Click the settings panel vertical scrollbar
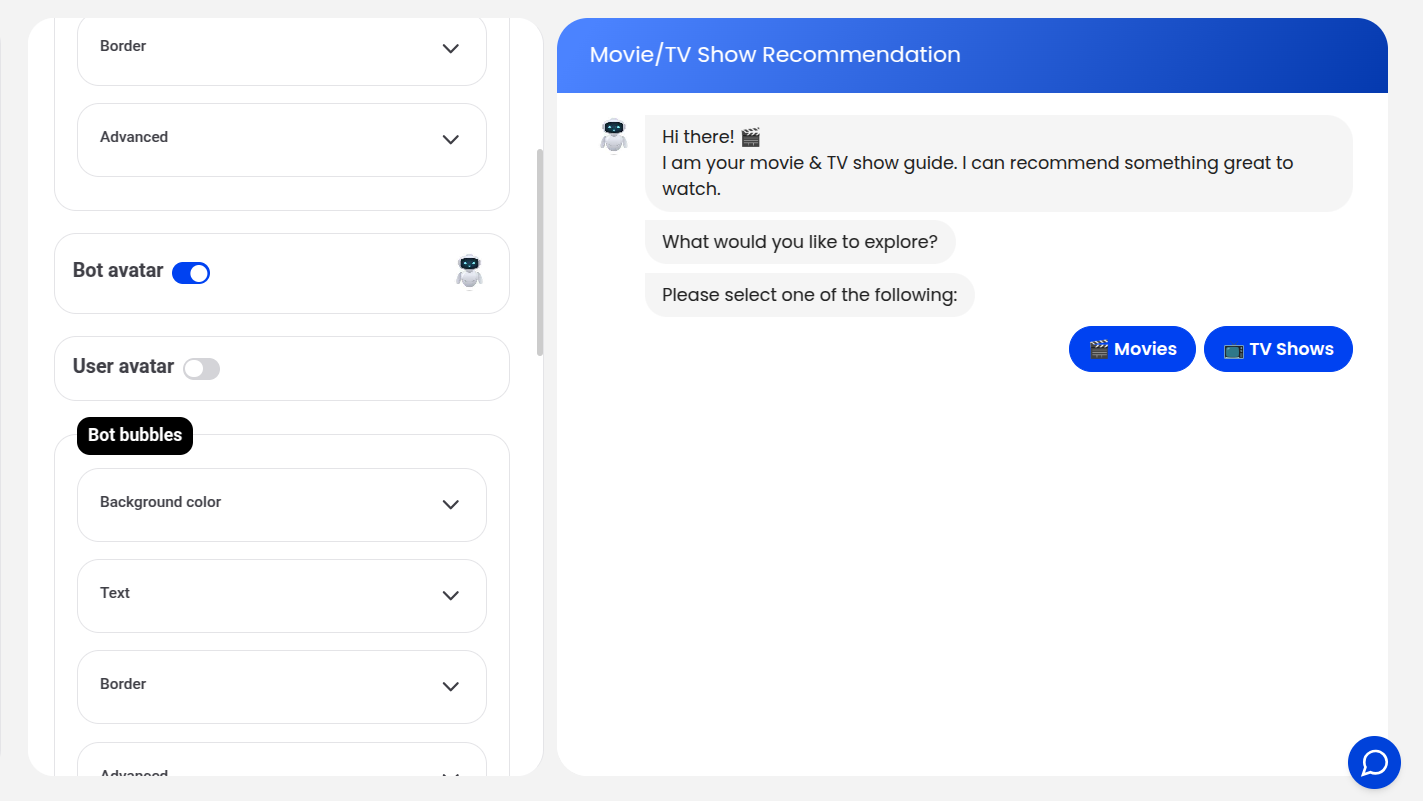1423x801 pixels. point(540,252)
